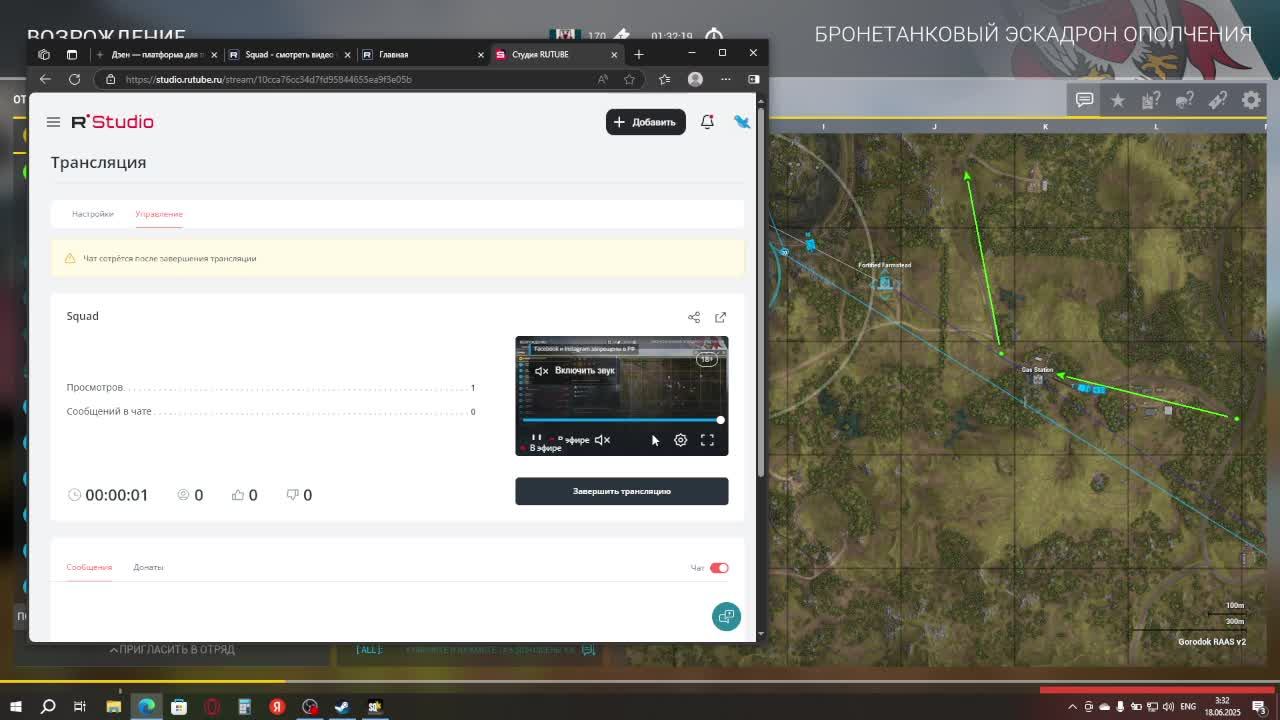
Task: Click the blue bird icon beside notifications
Action: [741, 122]
